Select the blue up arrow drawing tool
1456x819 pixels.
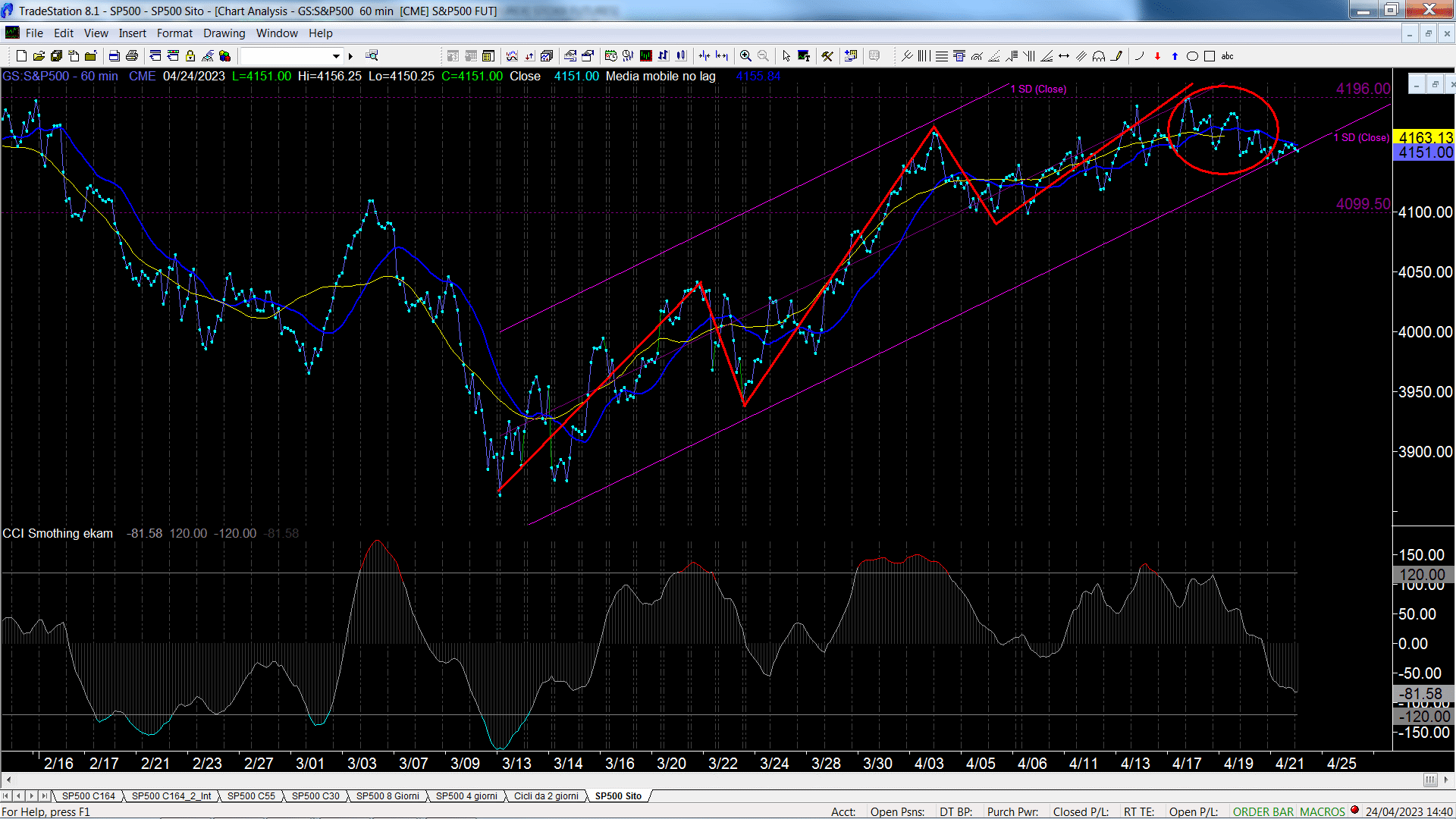coord(1175,55)
